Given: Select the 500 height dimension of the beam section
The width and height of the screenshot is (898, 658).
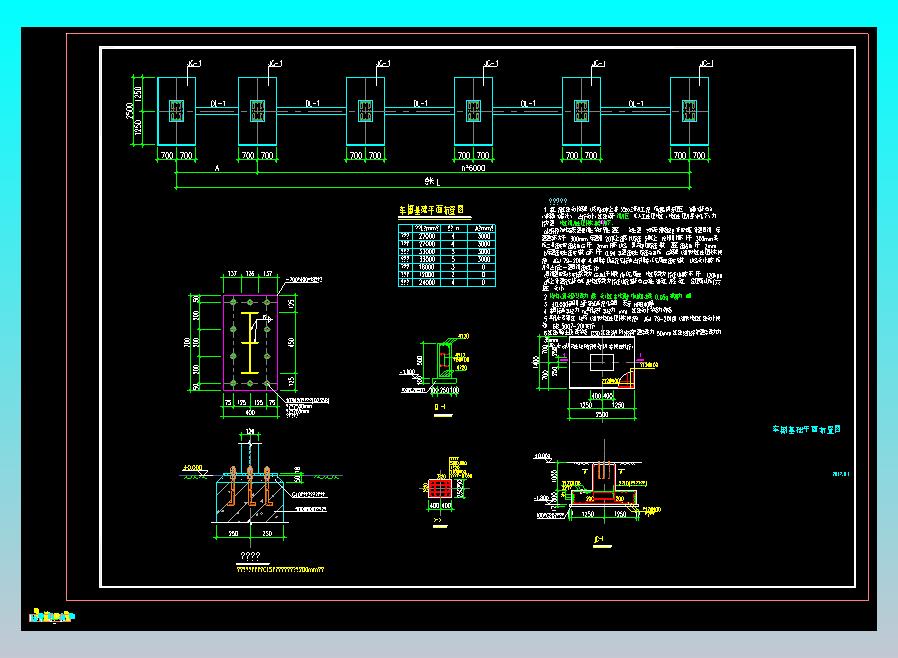Looking at the screenshot, I should pos(420,360).
